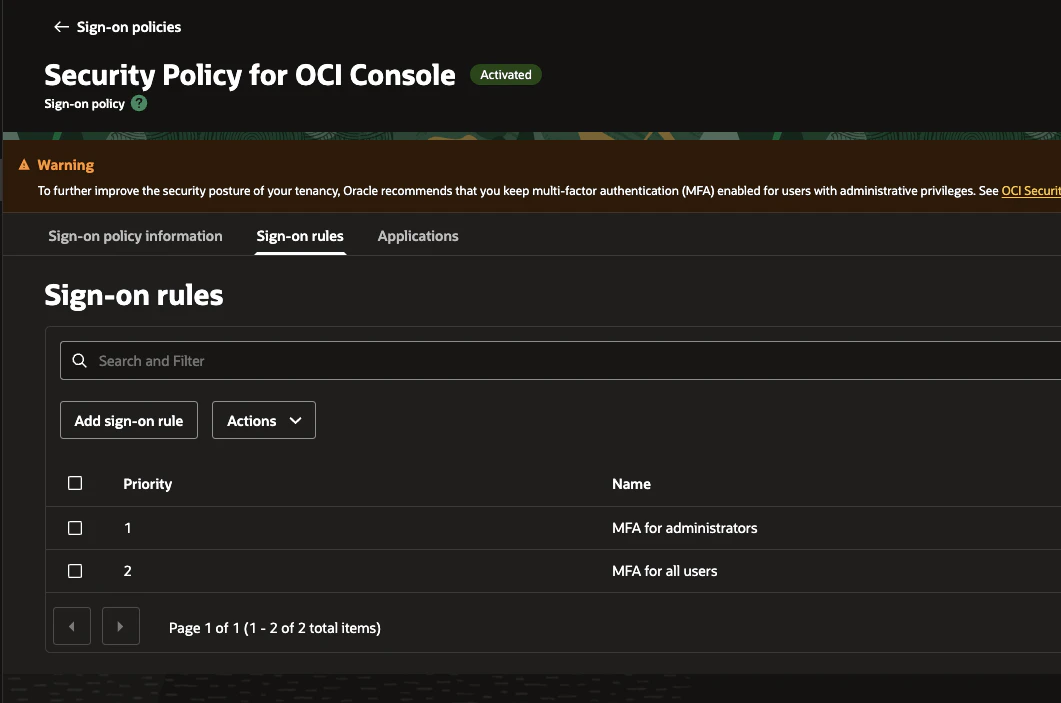The width and height of the screenshot is (1061, 703).
Task: Open the Applications tab
Action: pyautogui.click(x=418, y=236)
